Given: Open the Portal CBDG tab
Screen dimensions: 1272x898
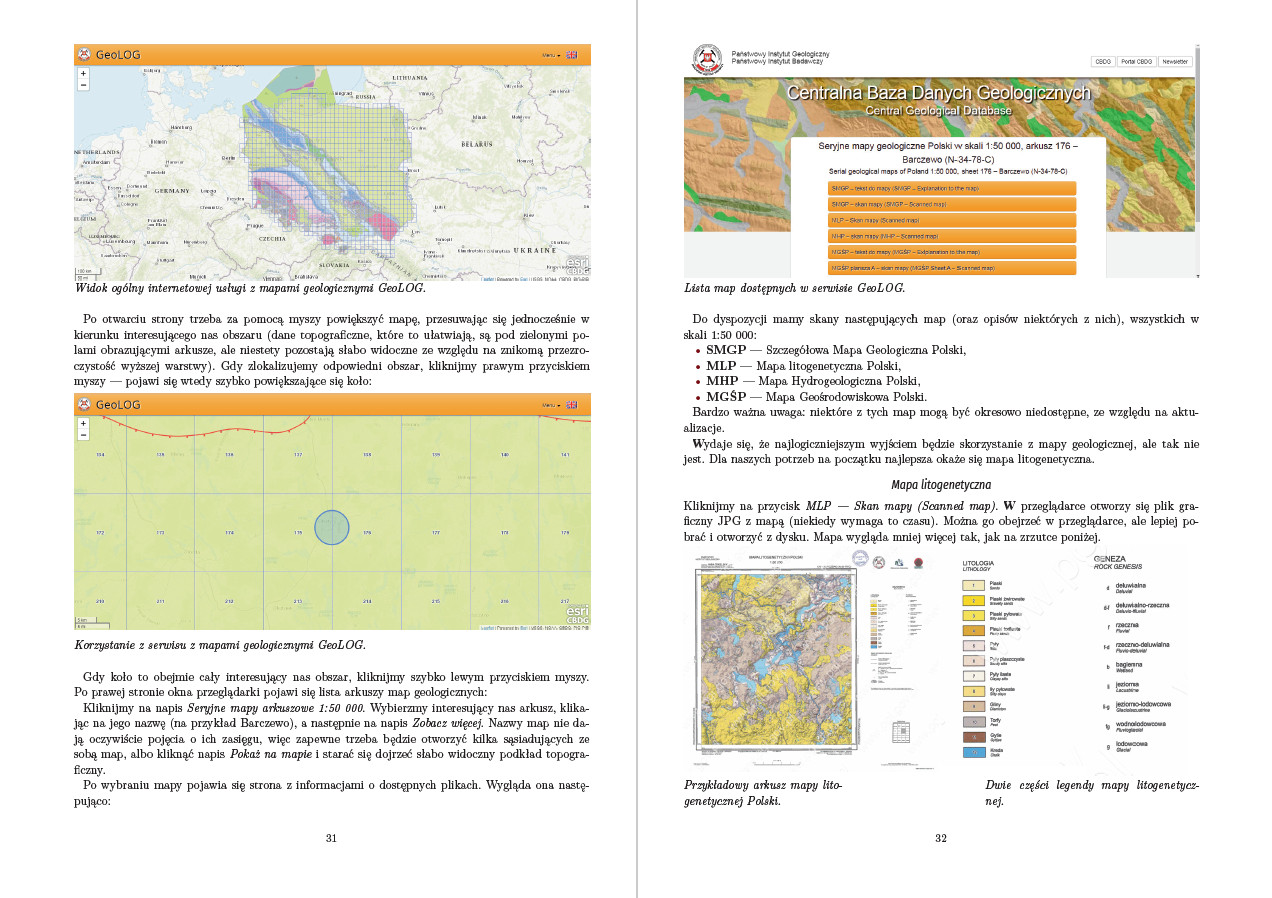Looking at the screenshot, I should click(1136, 61).
